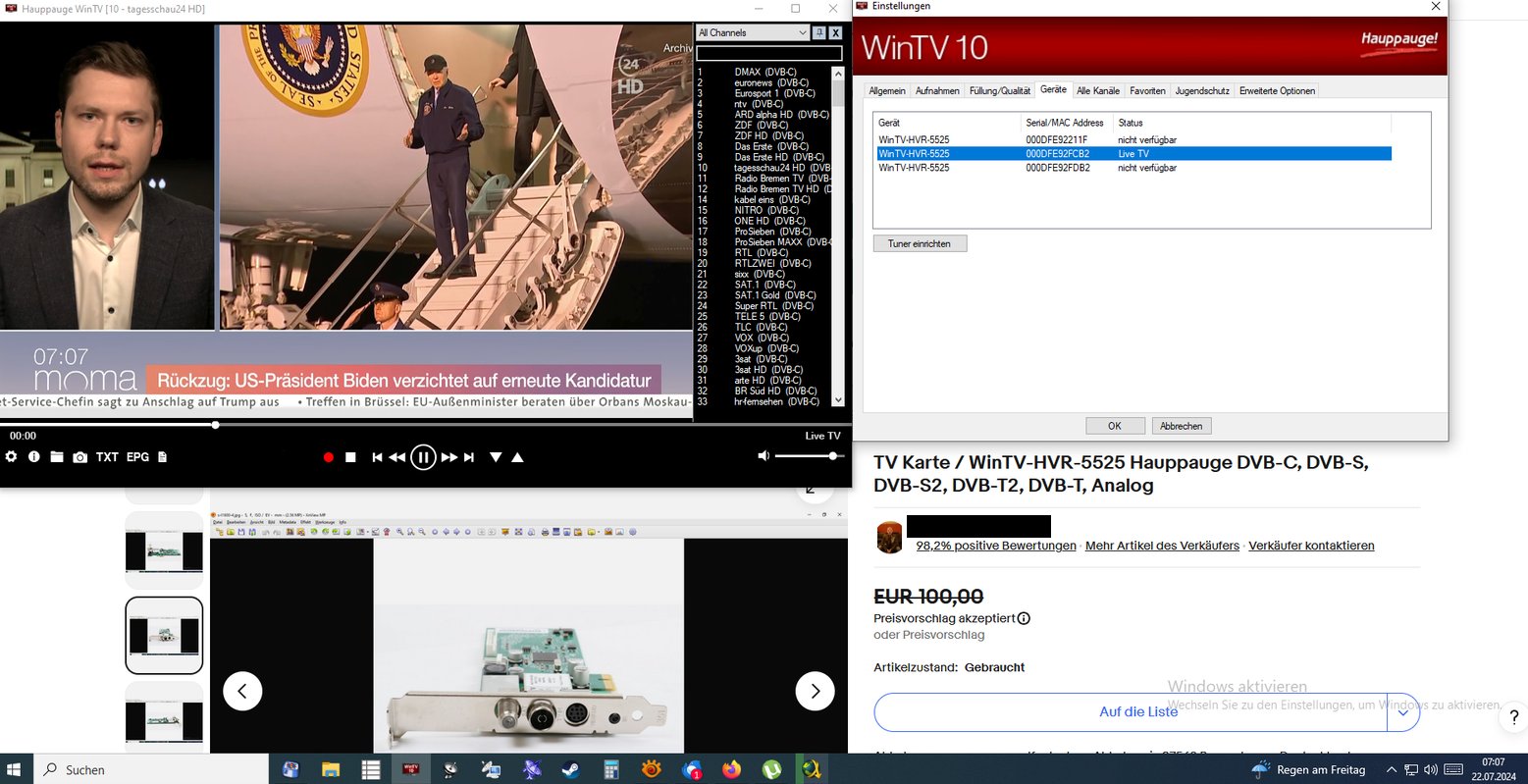
Task: Stop playback with the square stop button
Action: point(350,457)
